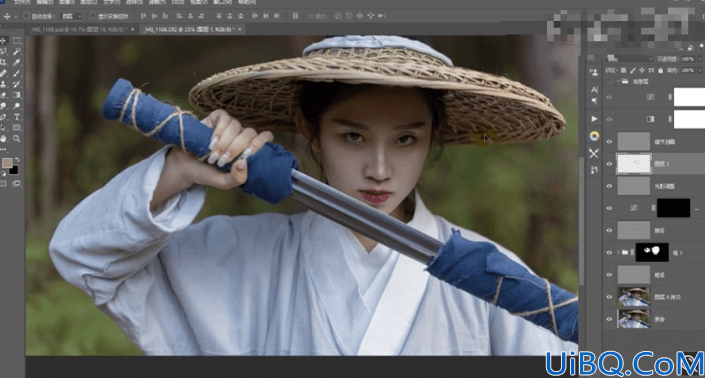
Task: Open the three-dot Edit Toolbar button
Action: click(x=4, y=149)
